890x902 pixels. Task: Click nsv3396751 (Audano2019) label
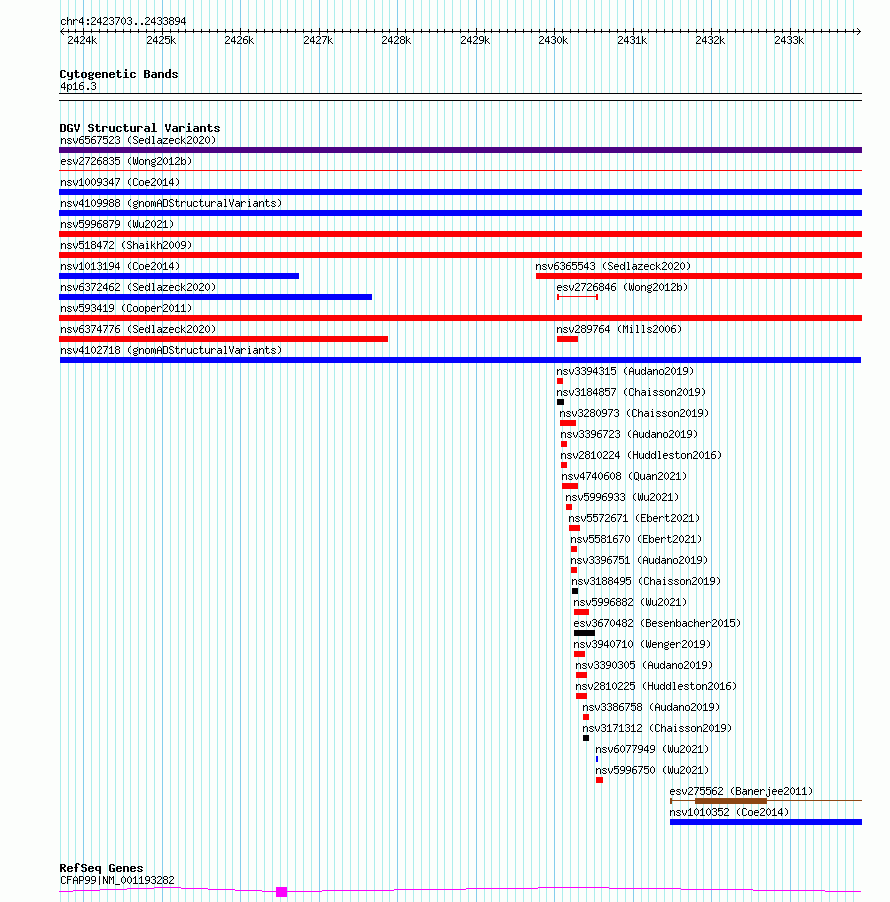tap(639, 560)
